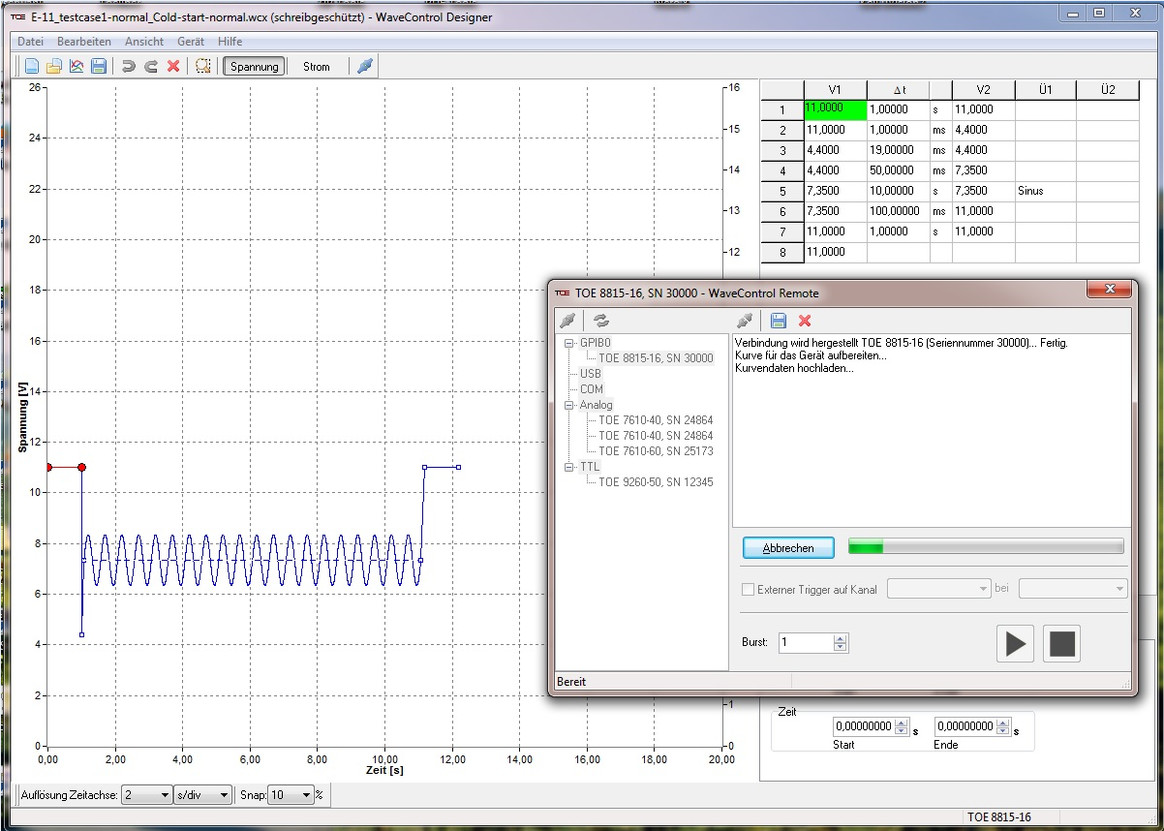The height and width of the screenshot is (831, 1164).
Task: Open an existing curve file
Action: click(x=54, y=65)
